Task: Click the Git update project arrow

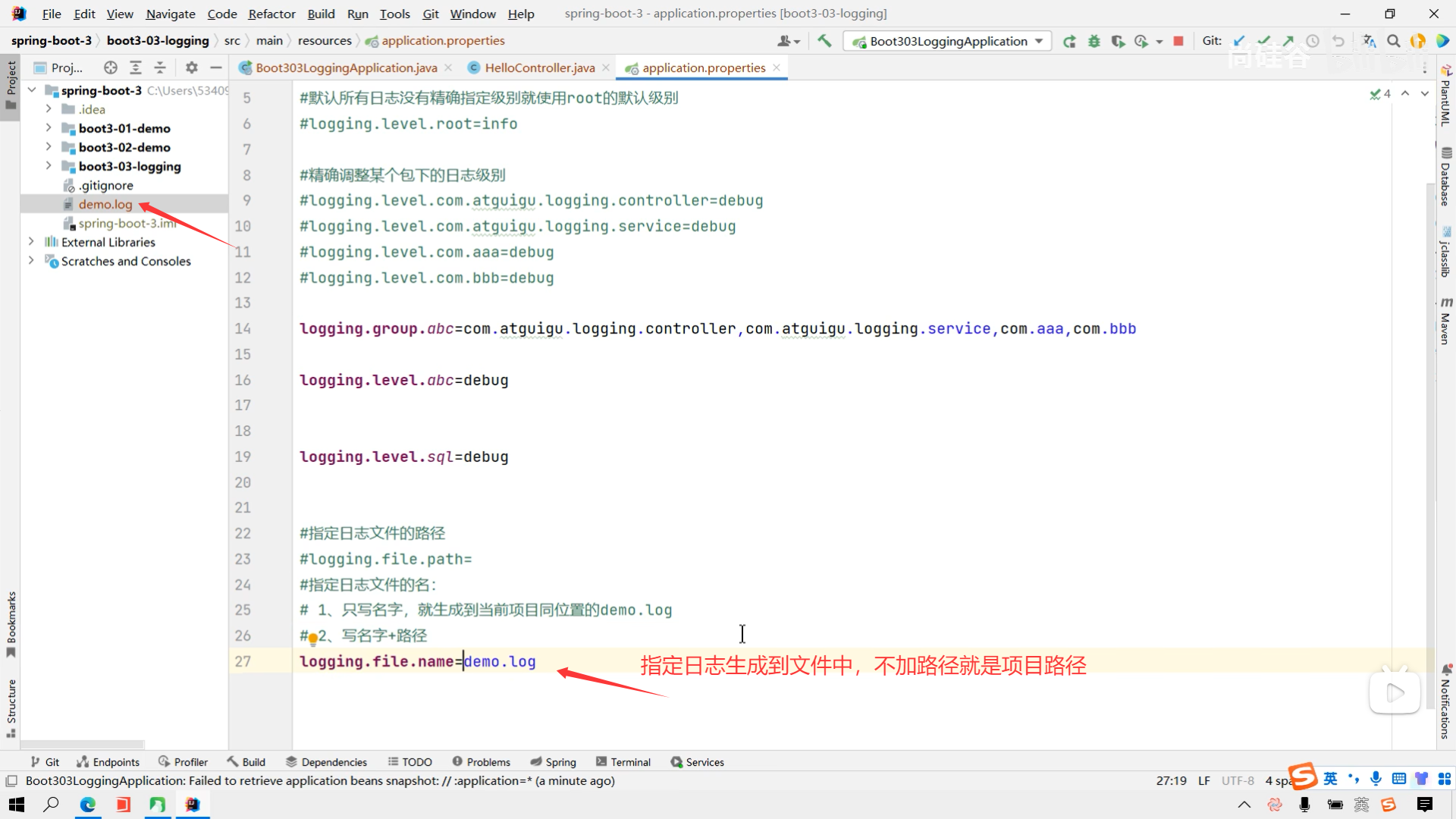Action: click(1239, 41)
